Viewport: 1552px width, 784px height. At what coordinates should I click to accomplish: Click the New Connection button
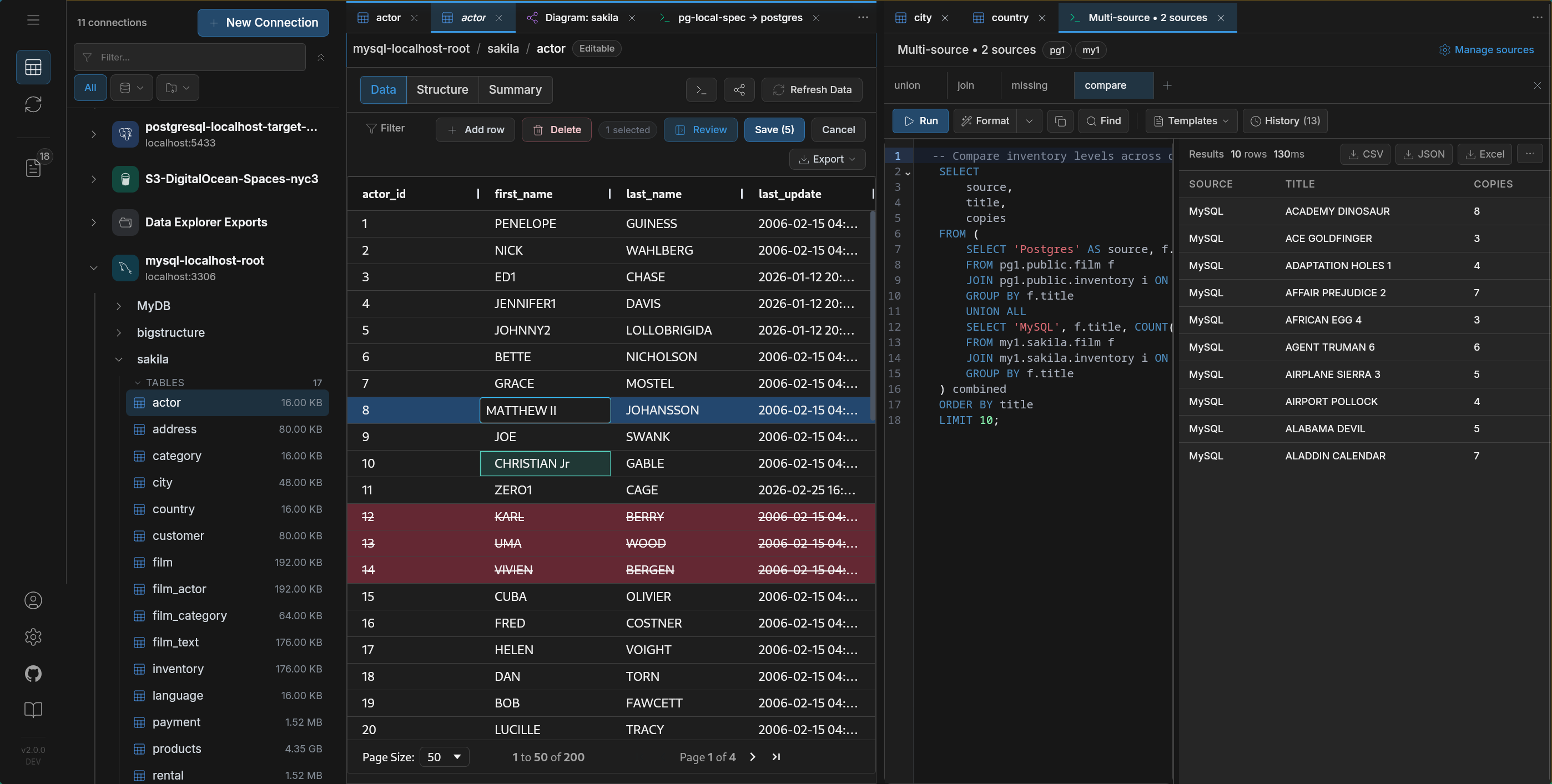pyautogui.click(x=263, y=22)
